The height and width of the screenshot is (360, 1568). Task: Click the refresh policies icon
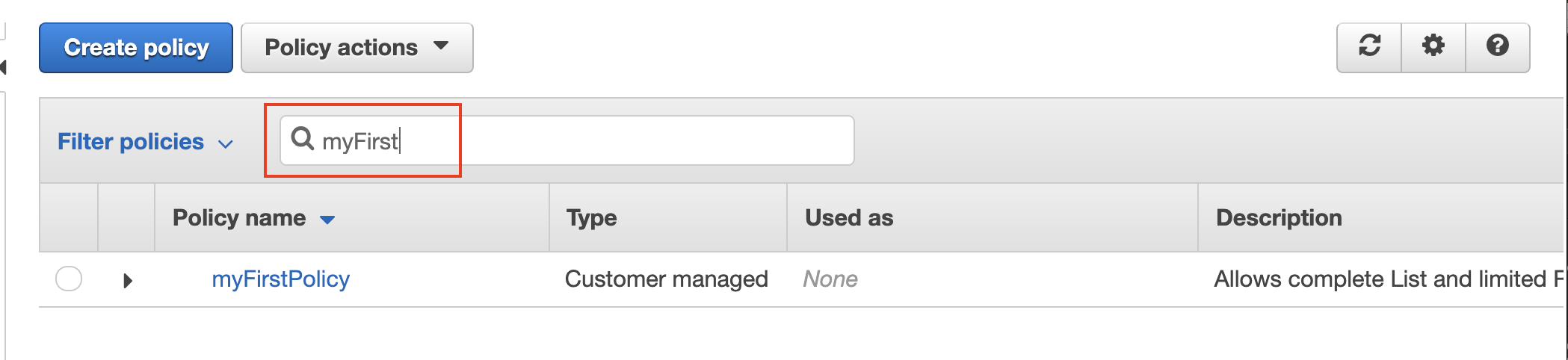coord(1369,47)
